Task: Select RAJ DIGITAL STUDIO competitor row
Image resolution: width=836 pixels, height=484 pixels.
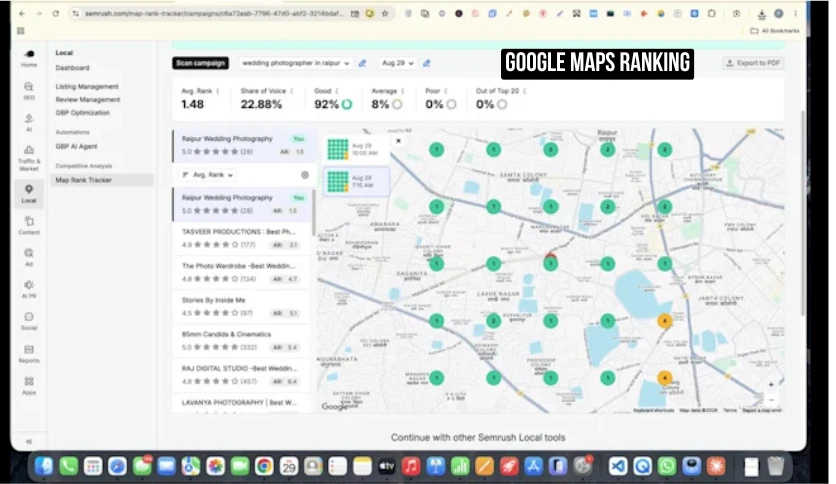Action: point(242,375)
